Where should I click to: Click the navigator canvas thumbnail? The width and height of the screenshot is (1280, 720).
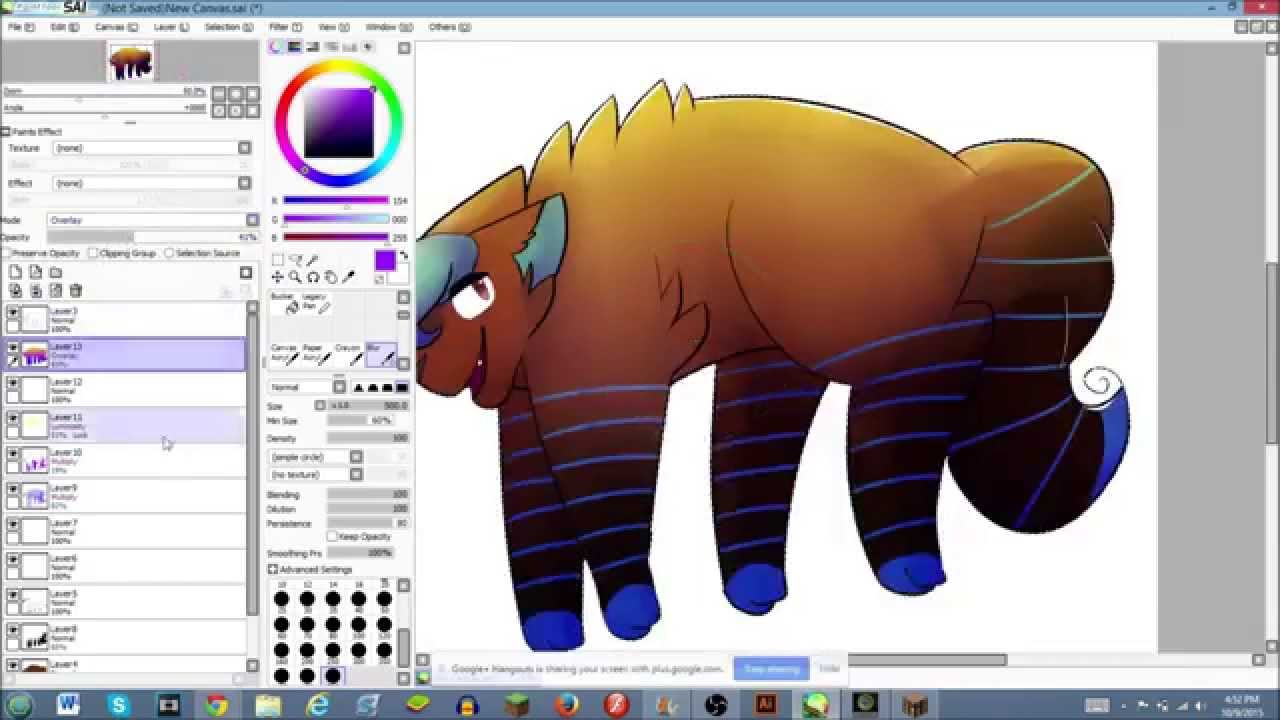[x=131, y=62]
